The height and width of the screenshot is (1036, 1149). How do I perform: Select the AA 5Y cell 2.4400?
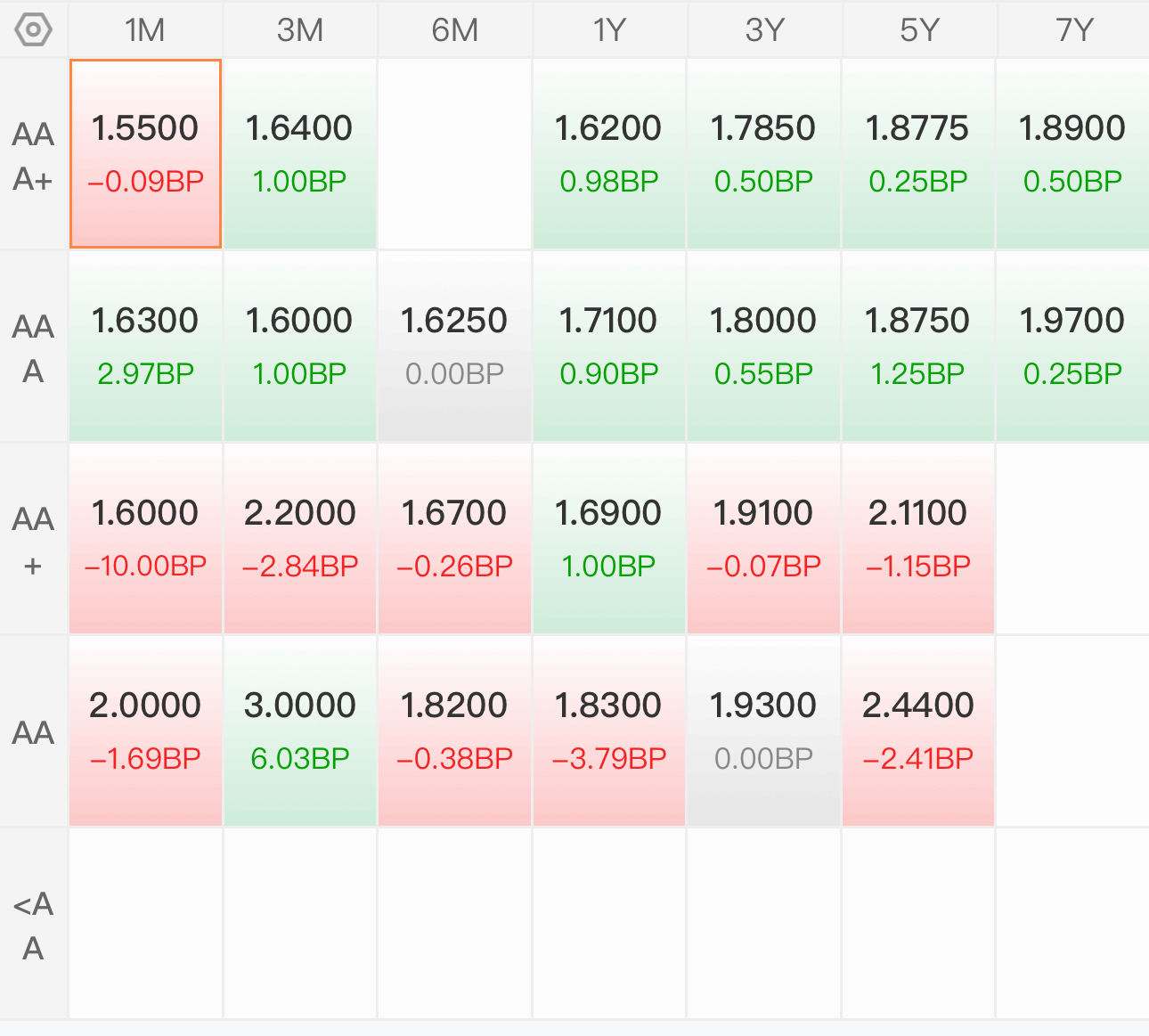(918, 731)
